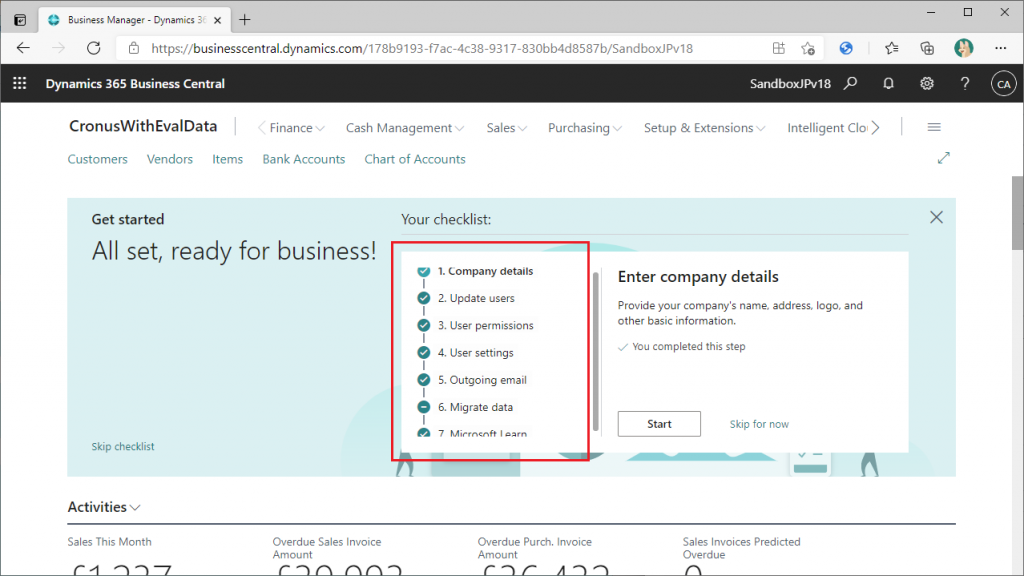Open the browser favorites list icon

click(x=891, y=48)
